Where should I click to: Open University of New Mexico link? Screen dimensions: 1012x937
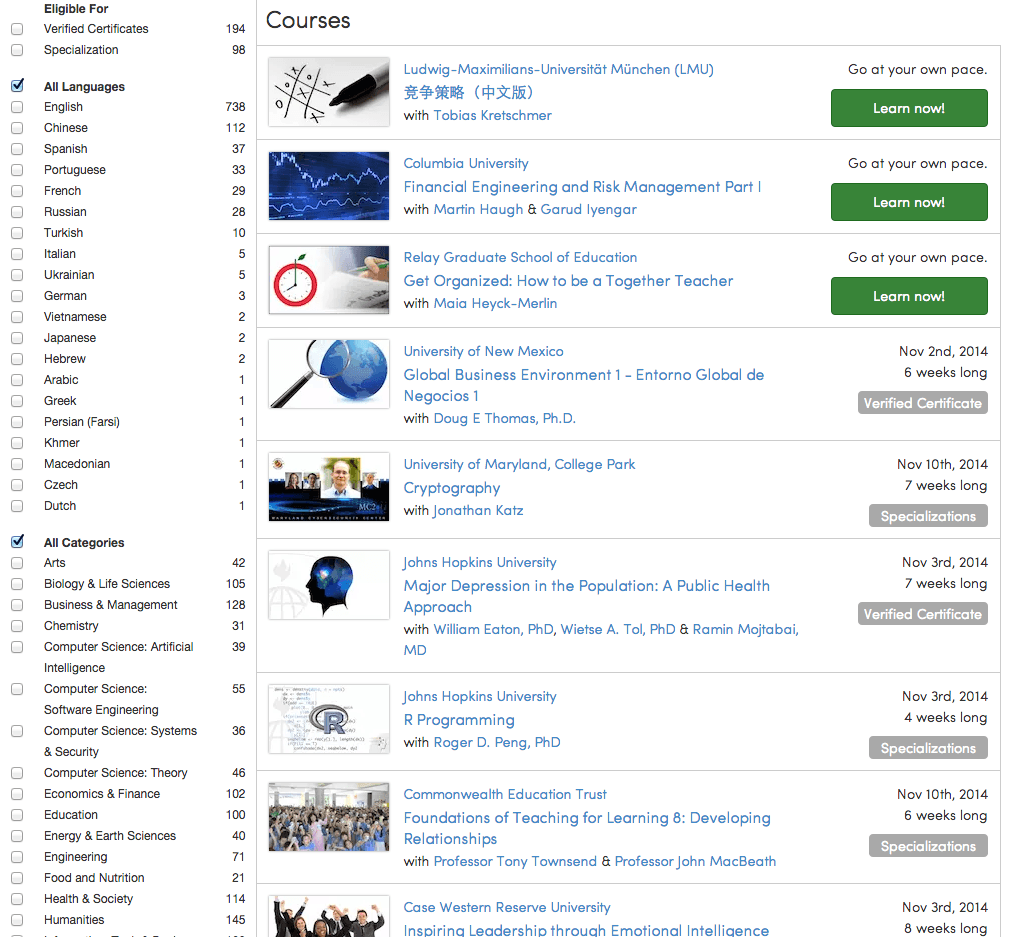coord(483,351)
